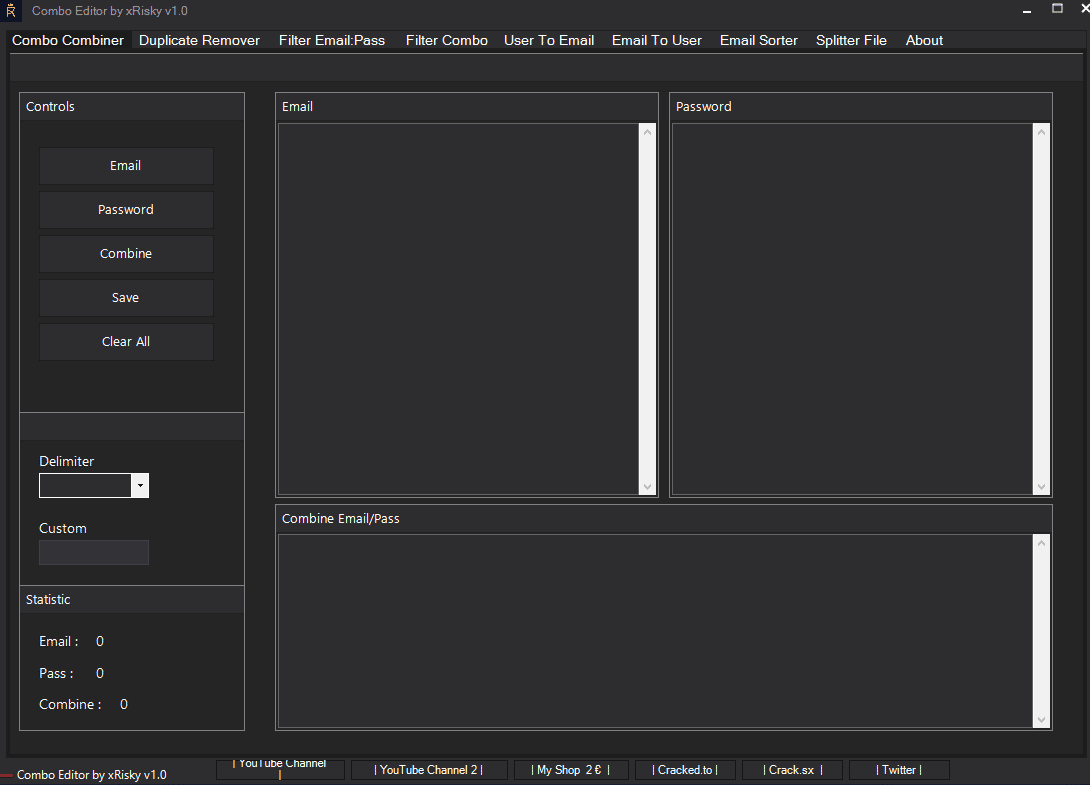The image size is (1090, 785).
Task: Switch to the Filter Combo tab
Action: [x=446, y=40]
